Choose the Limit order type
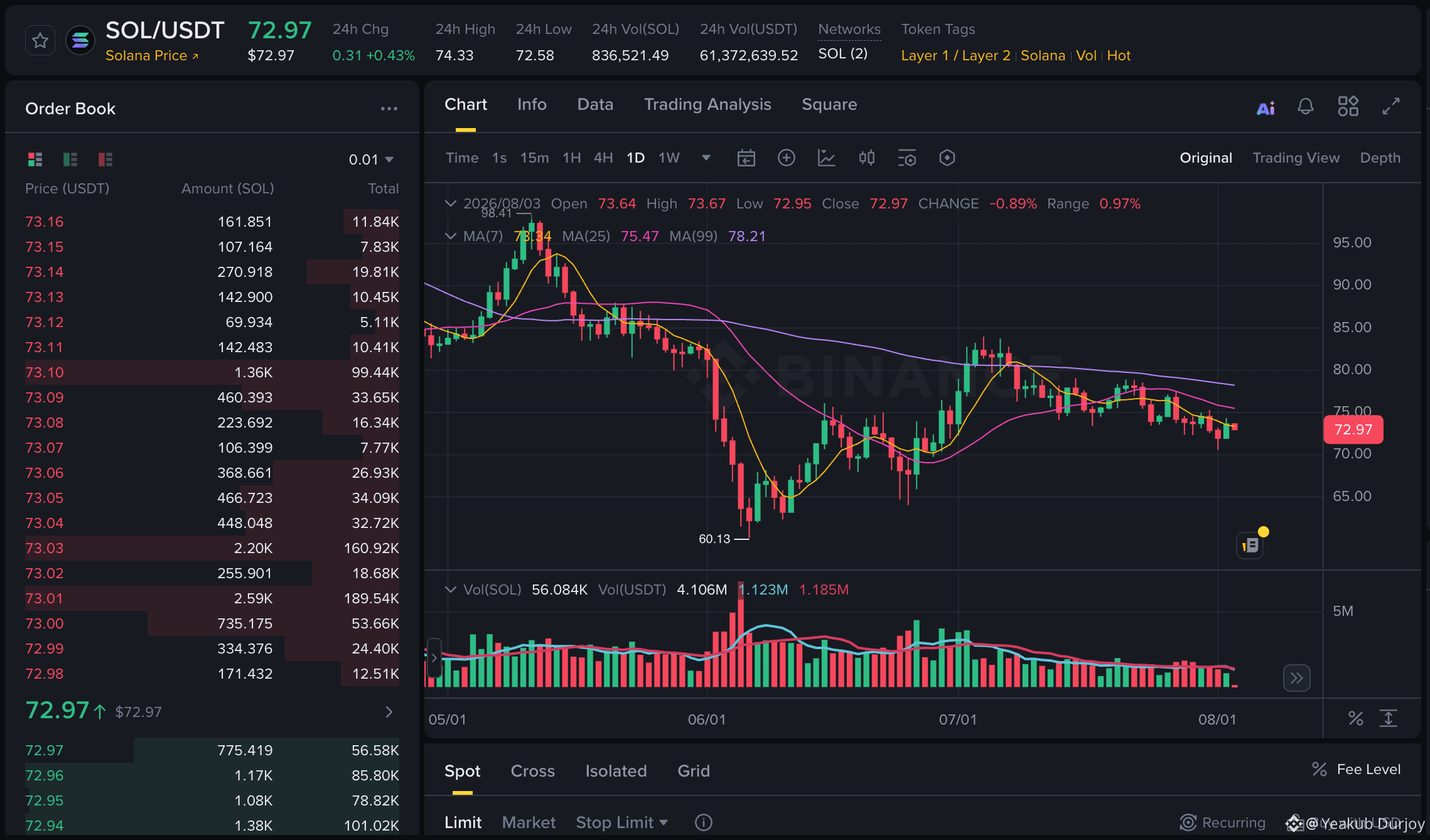Screen dimensions: 1430x840 pos(463,822)
